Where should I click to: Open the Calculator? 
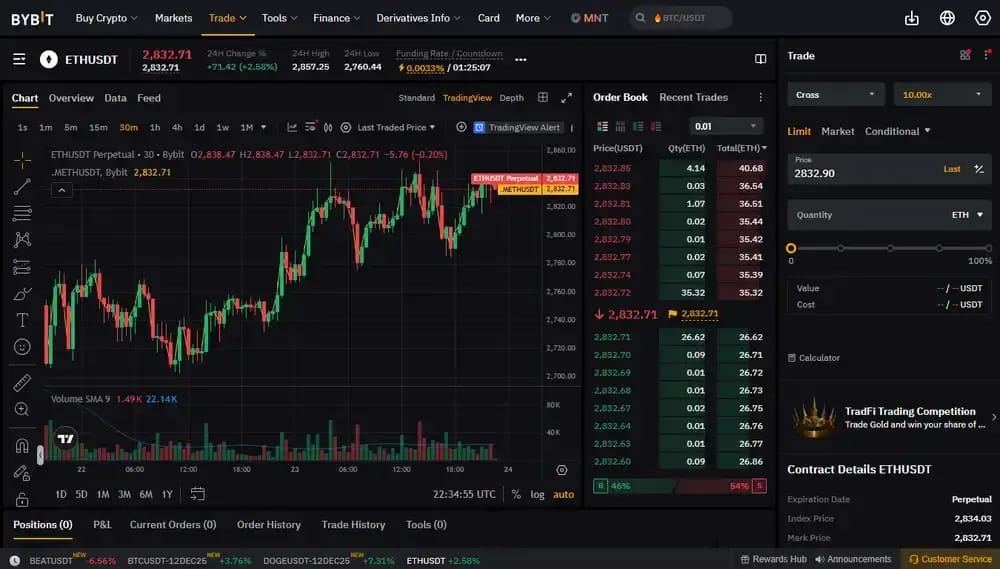[x=814, y=358]
